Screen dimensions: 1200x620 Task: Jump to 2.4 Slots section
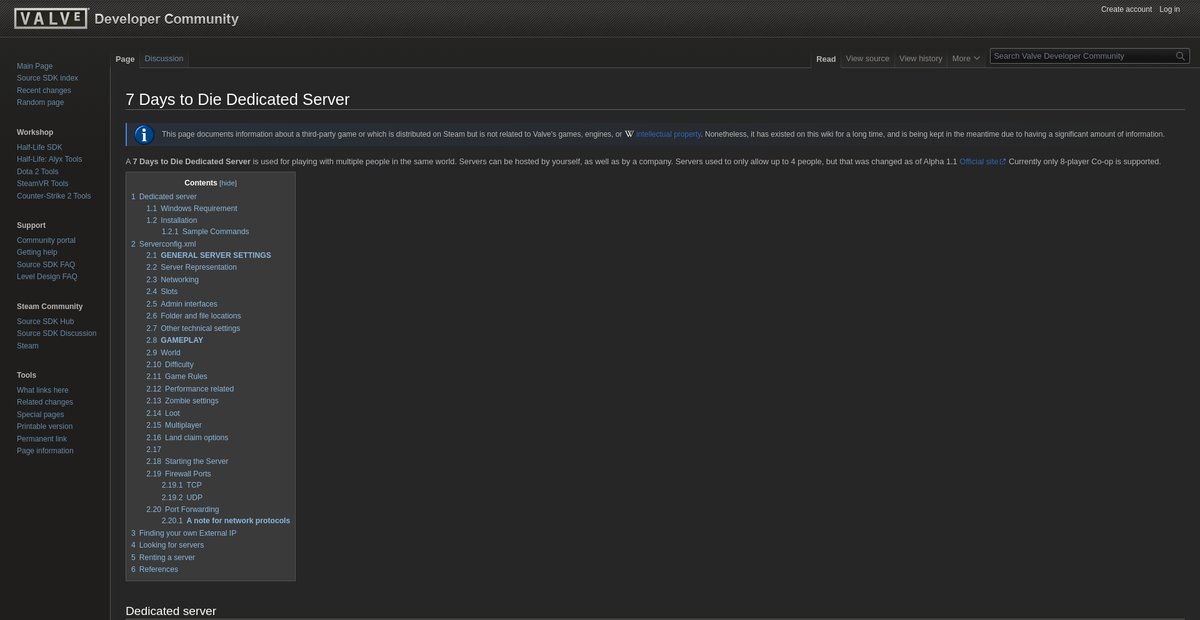[x=162, y=291]
